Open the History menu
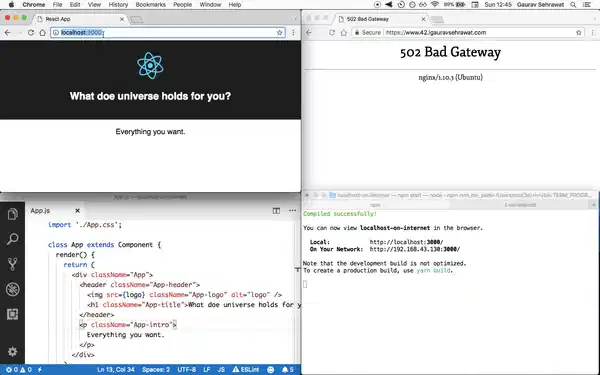 [118, 5]
